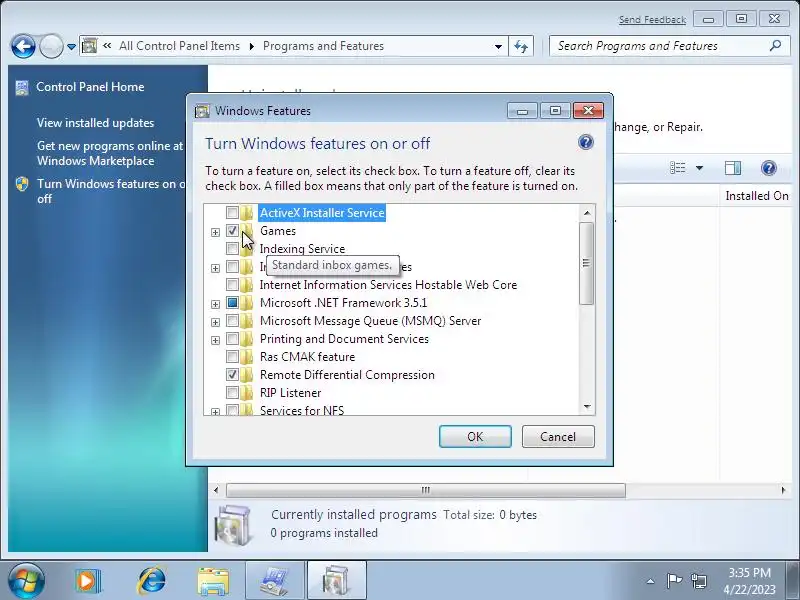Toggle the Microsoft .NET Framework 3.5.1 checkbox

coord(232,303)
